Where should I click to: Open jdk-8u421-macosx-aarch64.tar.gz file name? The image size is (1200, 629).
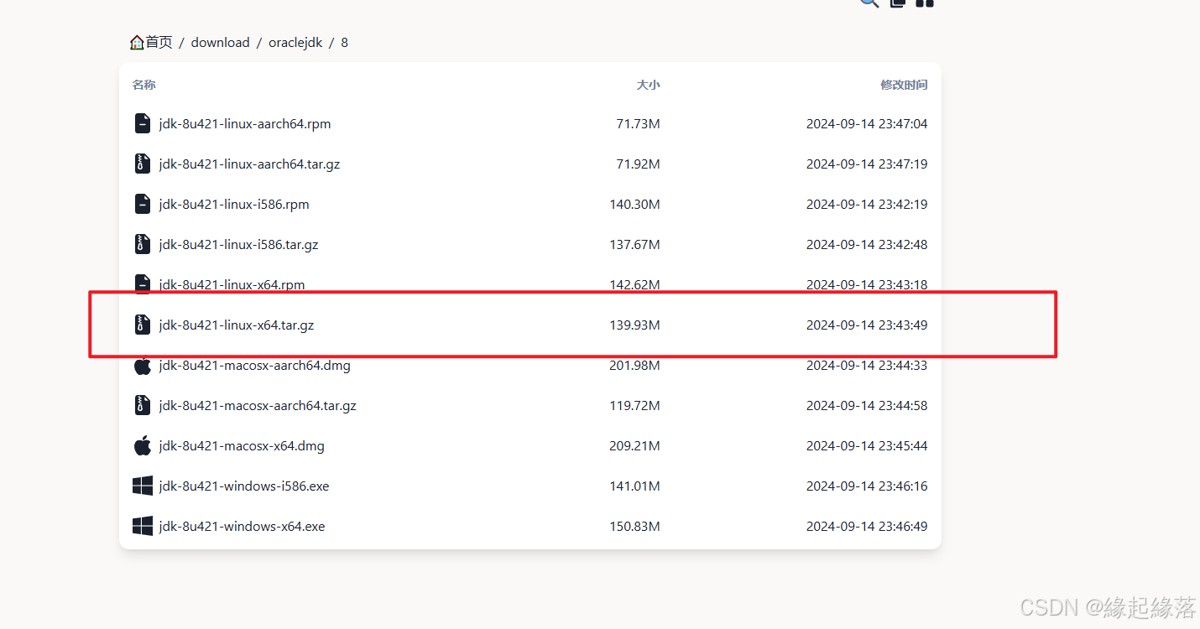258,405
